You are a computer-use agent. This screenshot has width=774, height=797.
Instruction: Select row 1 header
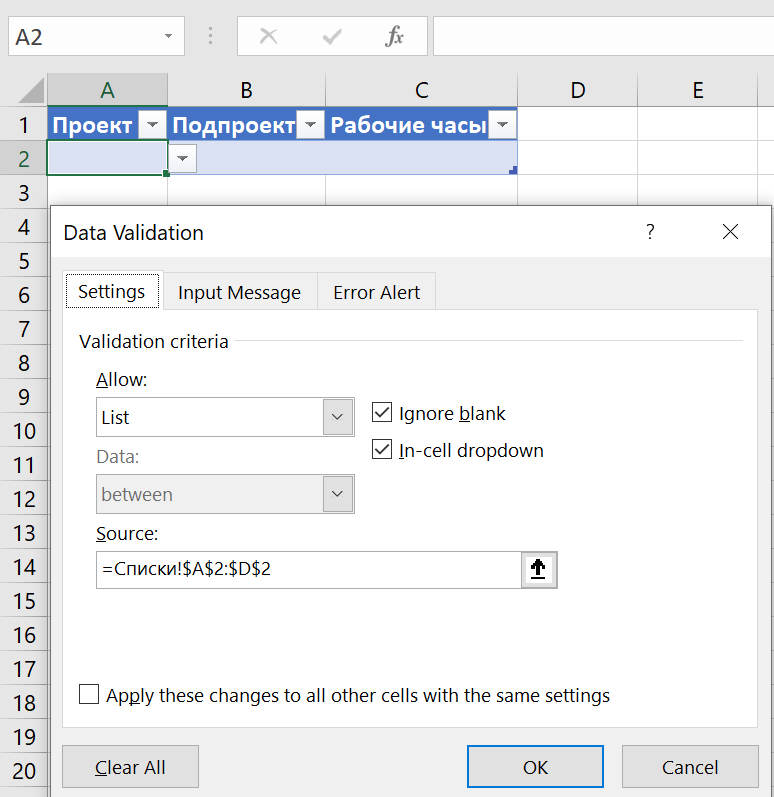tap(23, 125)
